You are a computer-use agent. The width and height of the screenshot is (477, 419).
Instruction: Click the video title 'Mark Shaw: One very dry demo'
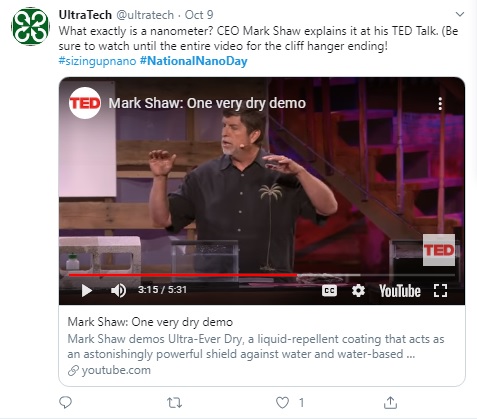[x=207, y=103]
